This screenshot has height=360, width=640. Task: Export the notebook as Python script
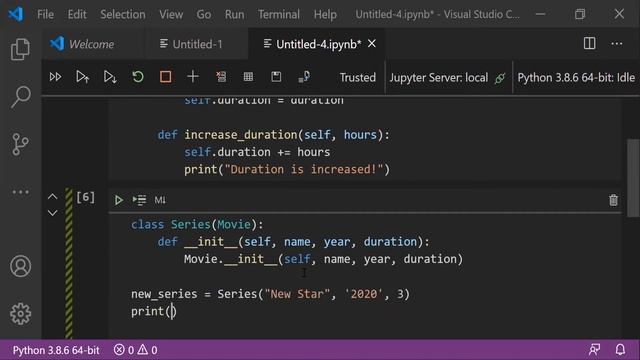point(304,77)
